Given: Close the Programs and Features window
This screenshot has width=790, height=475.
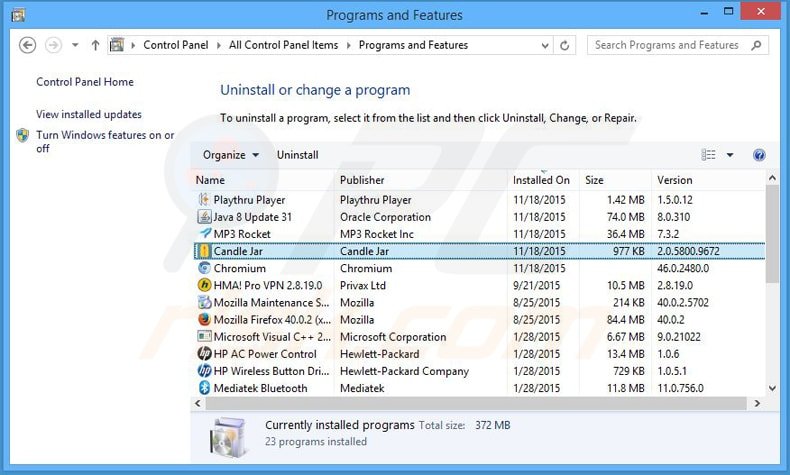Looking at the screenshot, I should pyautogui.click(x=761, y=11).
